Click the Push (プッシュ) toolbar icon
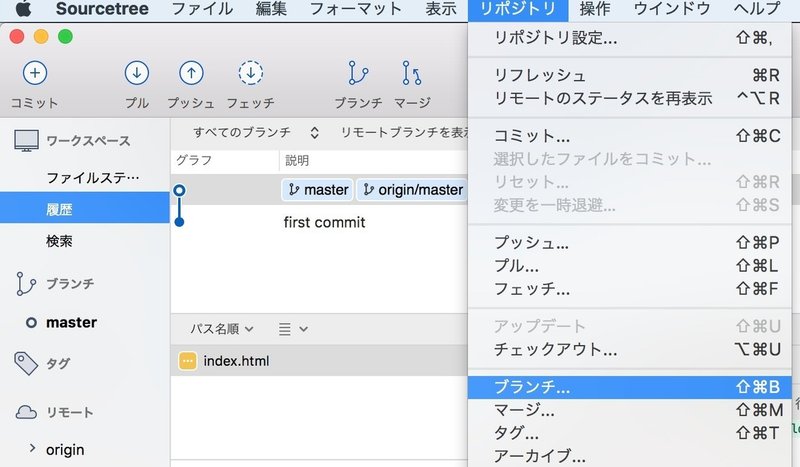The height and width of the screenshot is (467, 800). 191,73
